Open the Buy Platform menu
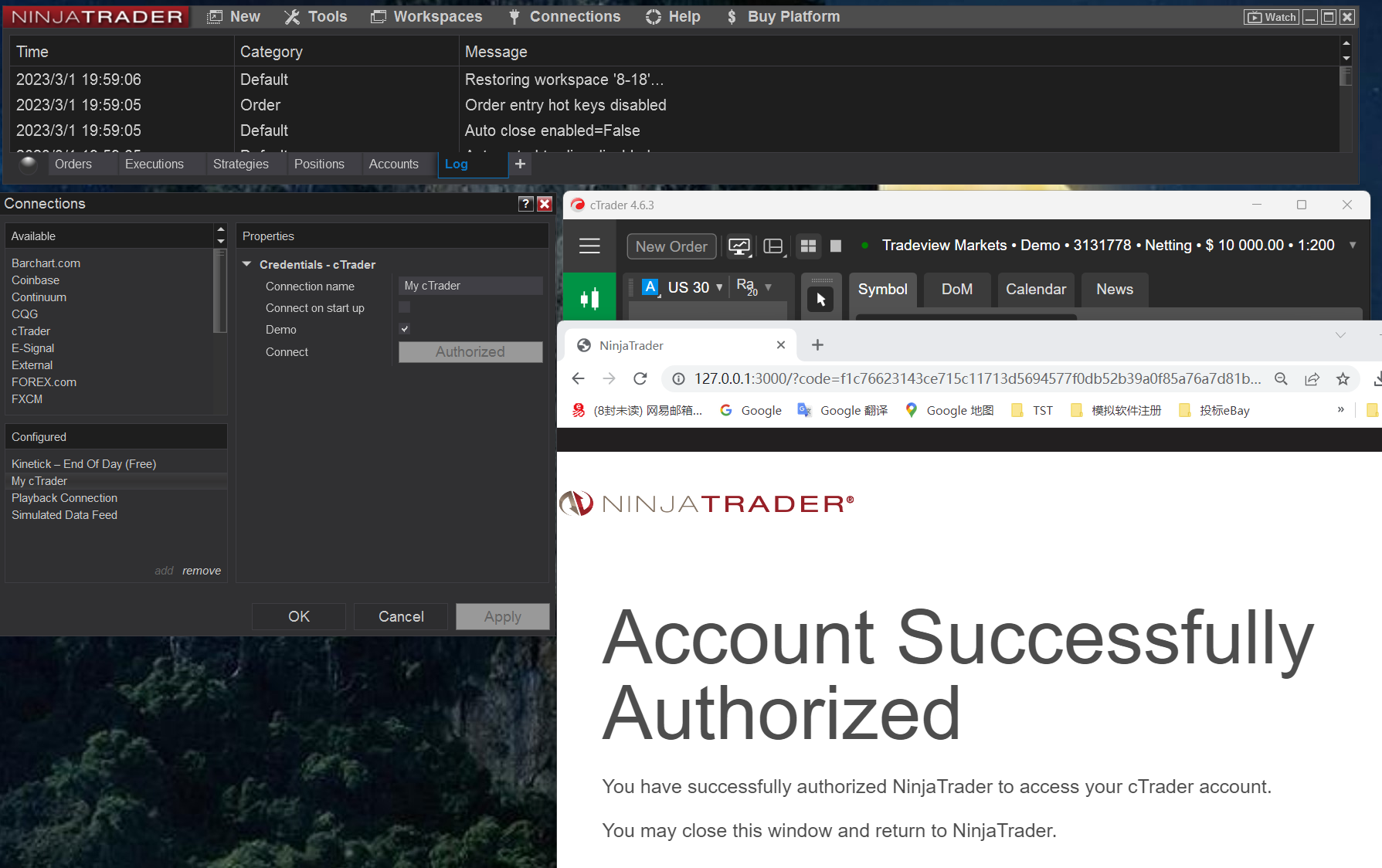Image resolution: width=1382 pixels, height=868 pixels. coord(783,16)
